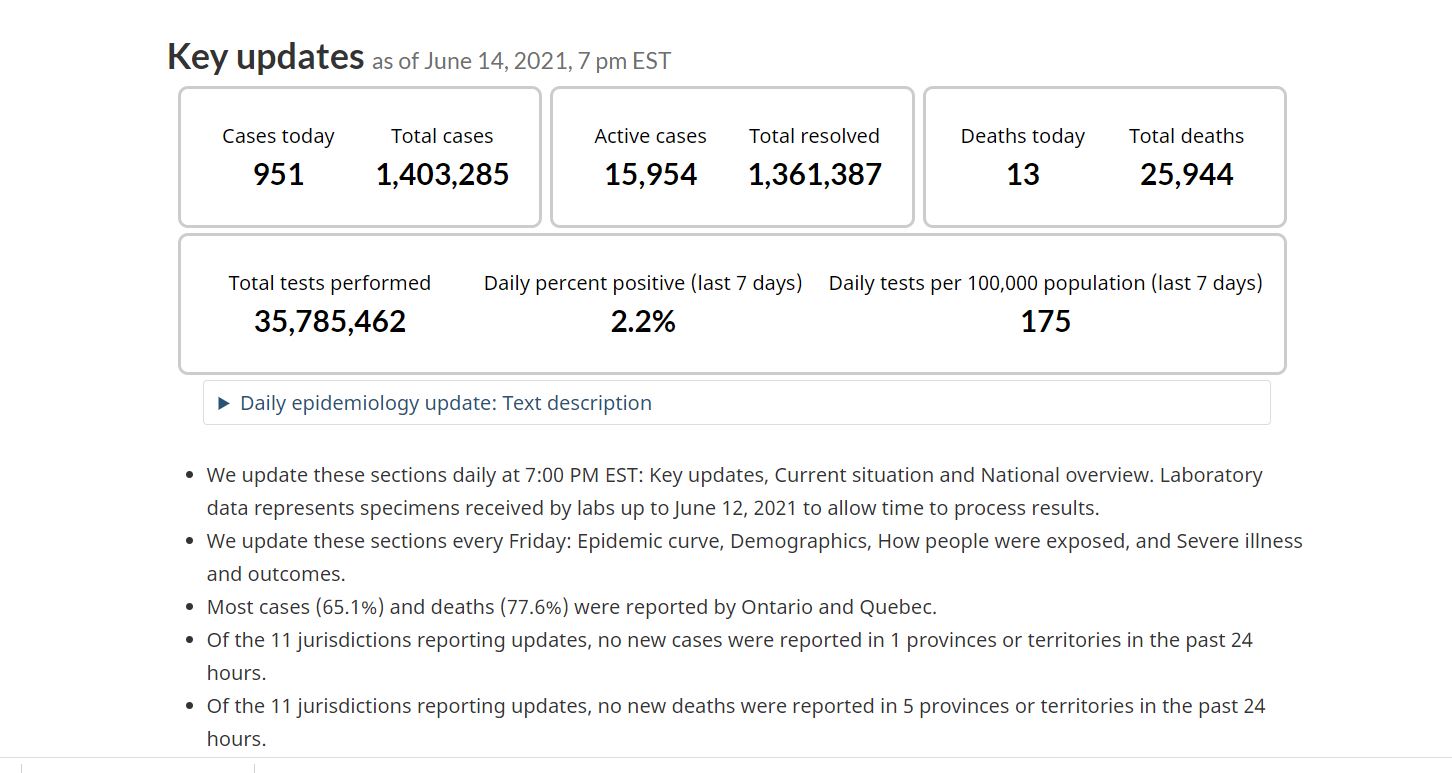Screen dimensions: 1452x773
Task: Click the Daily percent positive label
Action: 643,283
